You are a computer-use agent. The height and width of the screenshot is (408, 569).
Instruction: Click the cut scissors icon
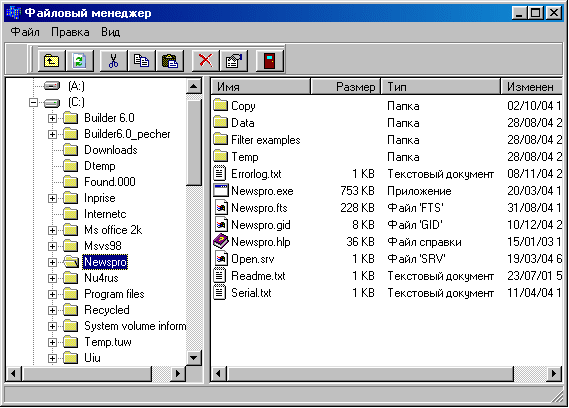[114, 60]
